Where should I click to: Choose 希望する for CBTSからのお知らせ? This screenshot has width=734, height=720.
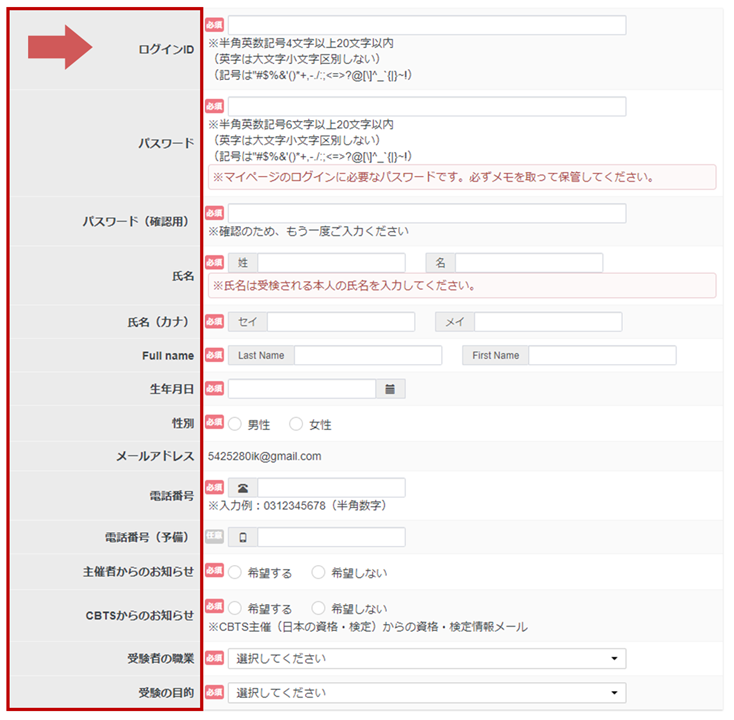click(x=235, y=608)
